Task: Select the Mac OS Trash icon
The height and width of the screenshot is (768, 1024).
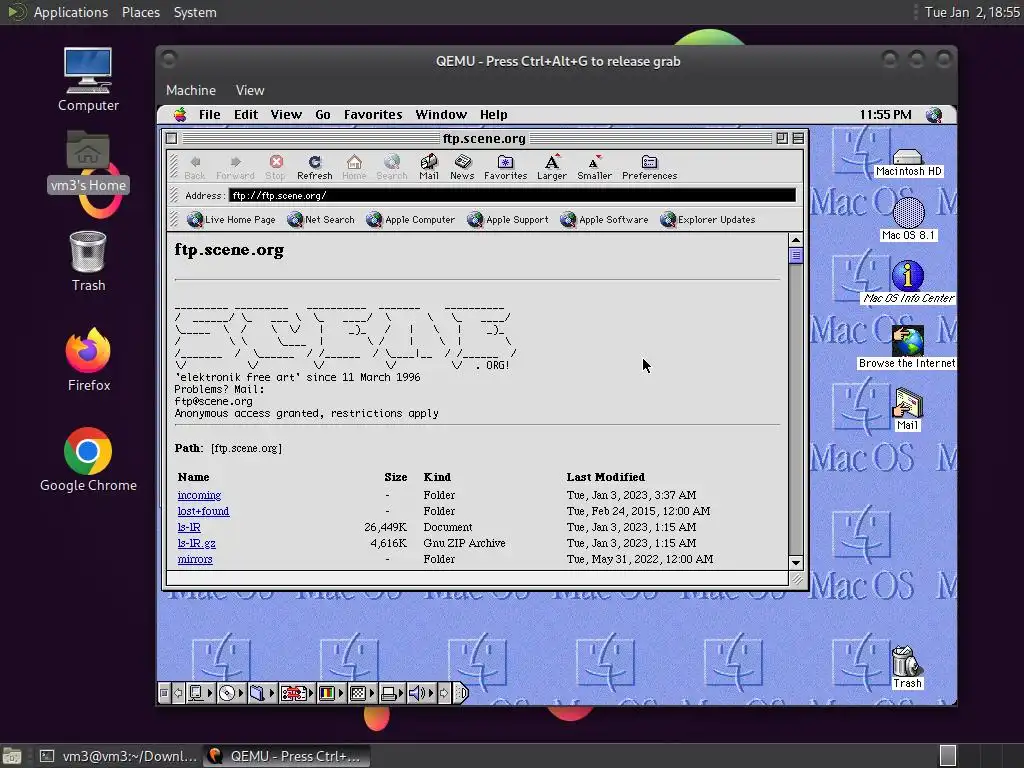Action: [x=908, y=667]
